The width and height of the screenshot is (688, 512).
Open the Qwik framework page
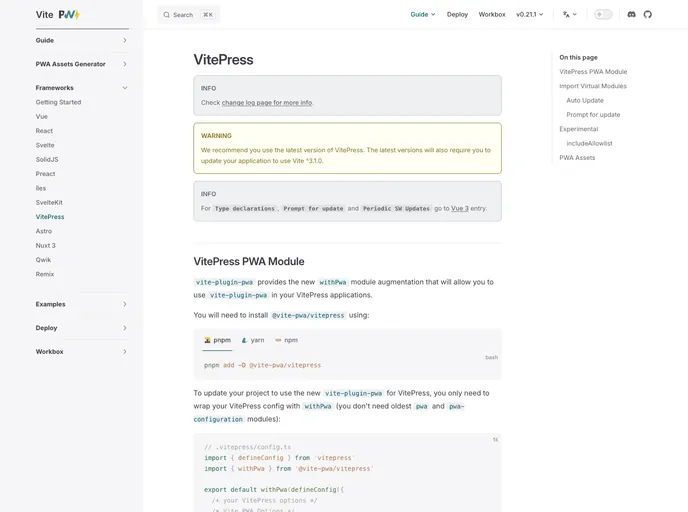tap(43, 260)
